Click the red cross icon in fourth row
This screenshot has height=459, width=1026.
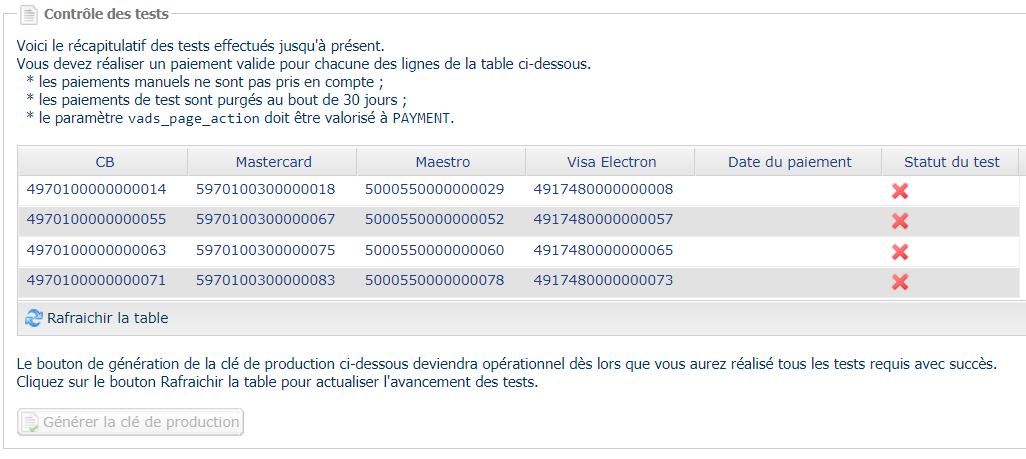click(x=900, y=282)
